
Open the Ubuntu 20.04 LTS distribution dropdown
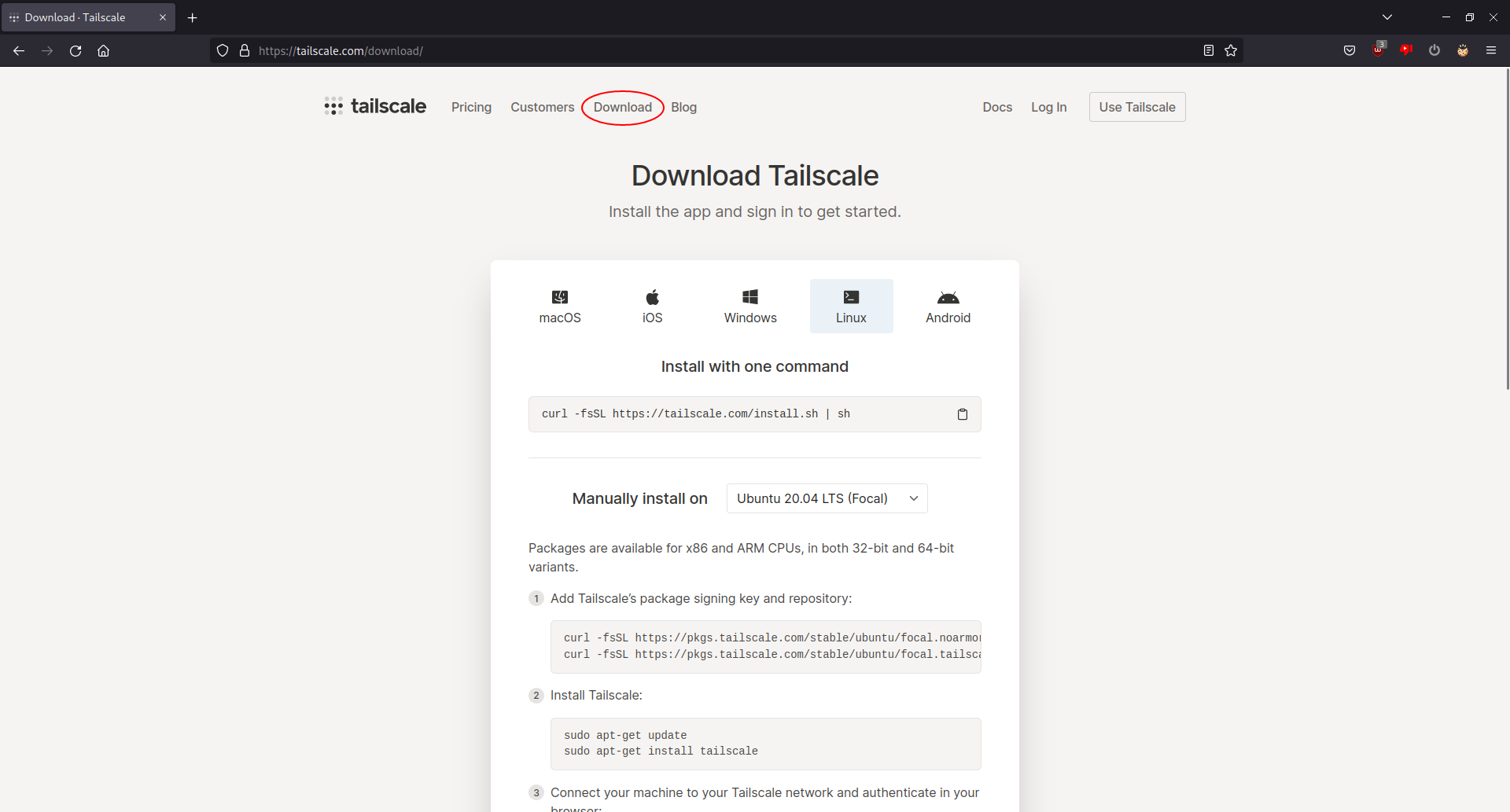pyautogui.click(x=827, y=498)
